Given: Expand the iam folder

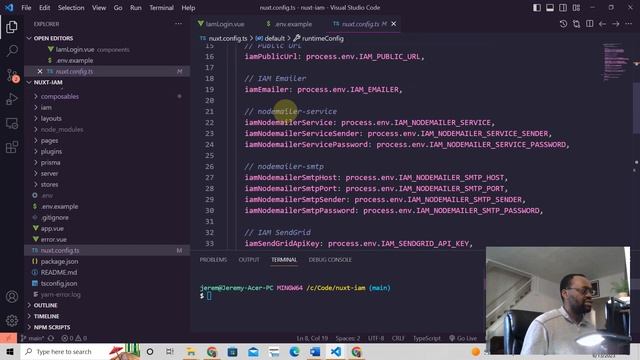Looking at the screenshot, I should click(x=46, y=107).
